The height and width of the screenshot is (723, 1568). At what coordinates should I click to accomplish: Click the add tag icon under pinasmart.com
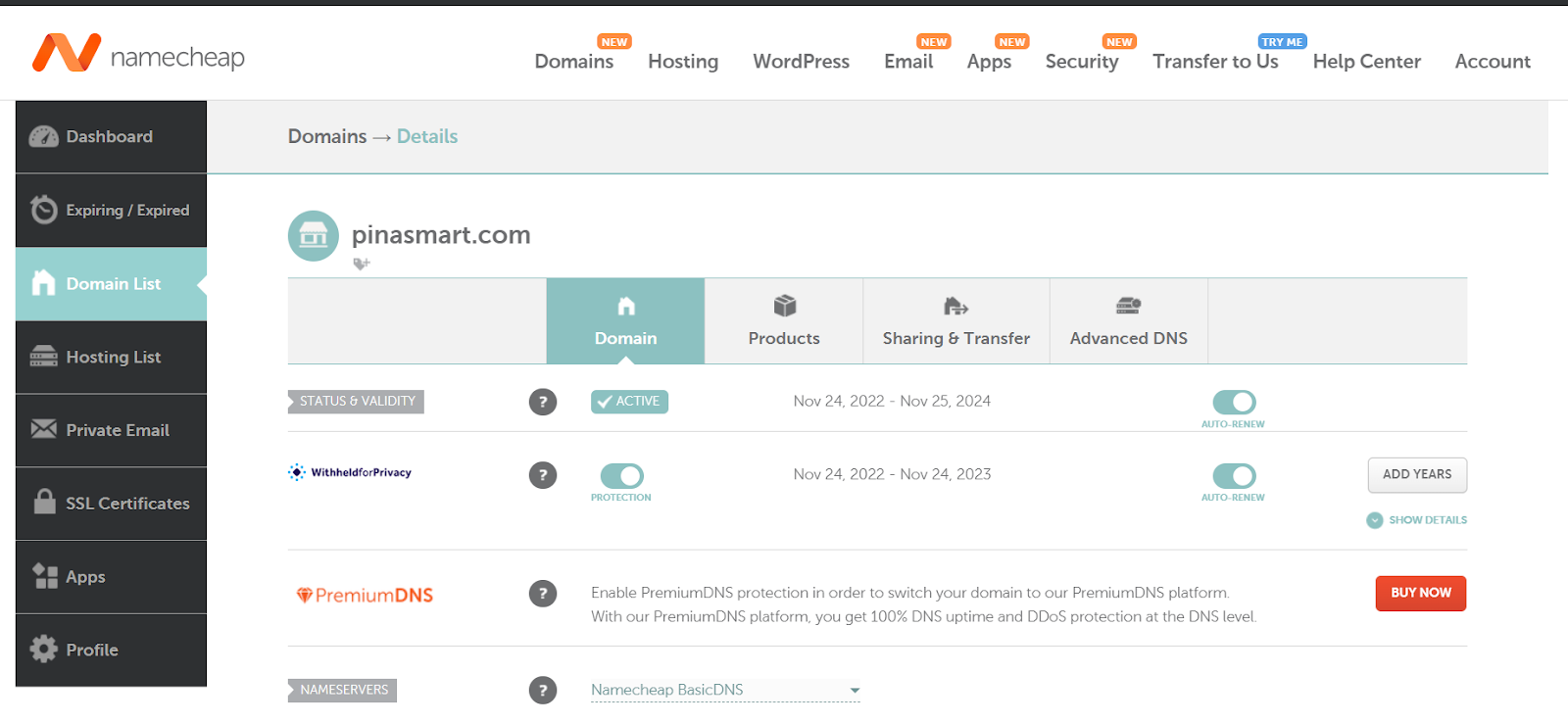pyautogui.click(x=362, y=264)
